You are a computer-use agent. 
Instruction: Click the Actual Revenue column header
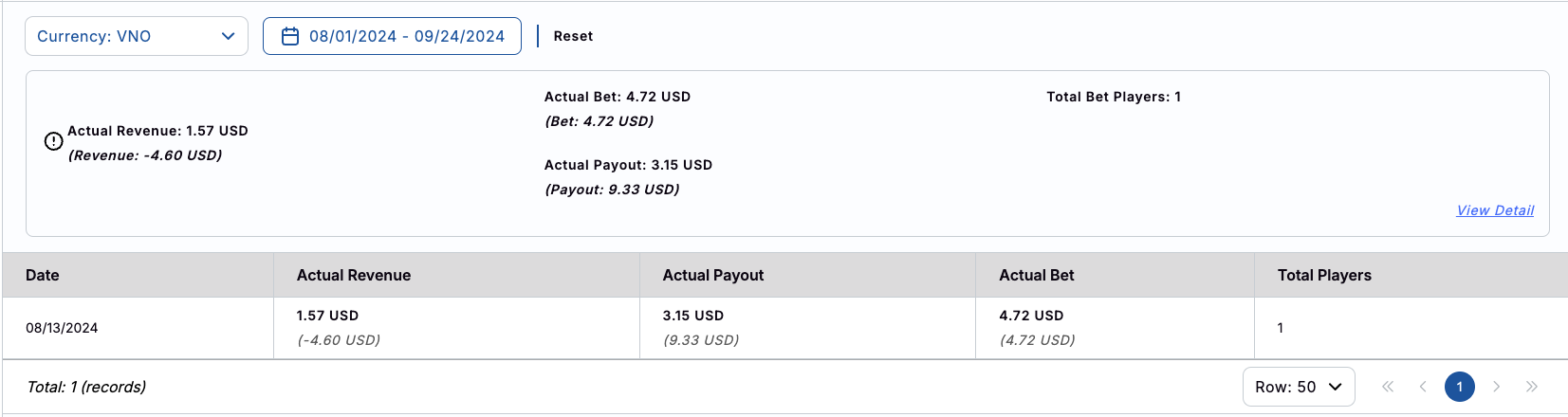click(354, 275)
